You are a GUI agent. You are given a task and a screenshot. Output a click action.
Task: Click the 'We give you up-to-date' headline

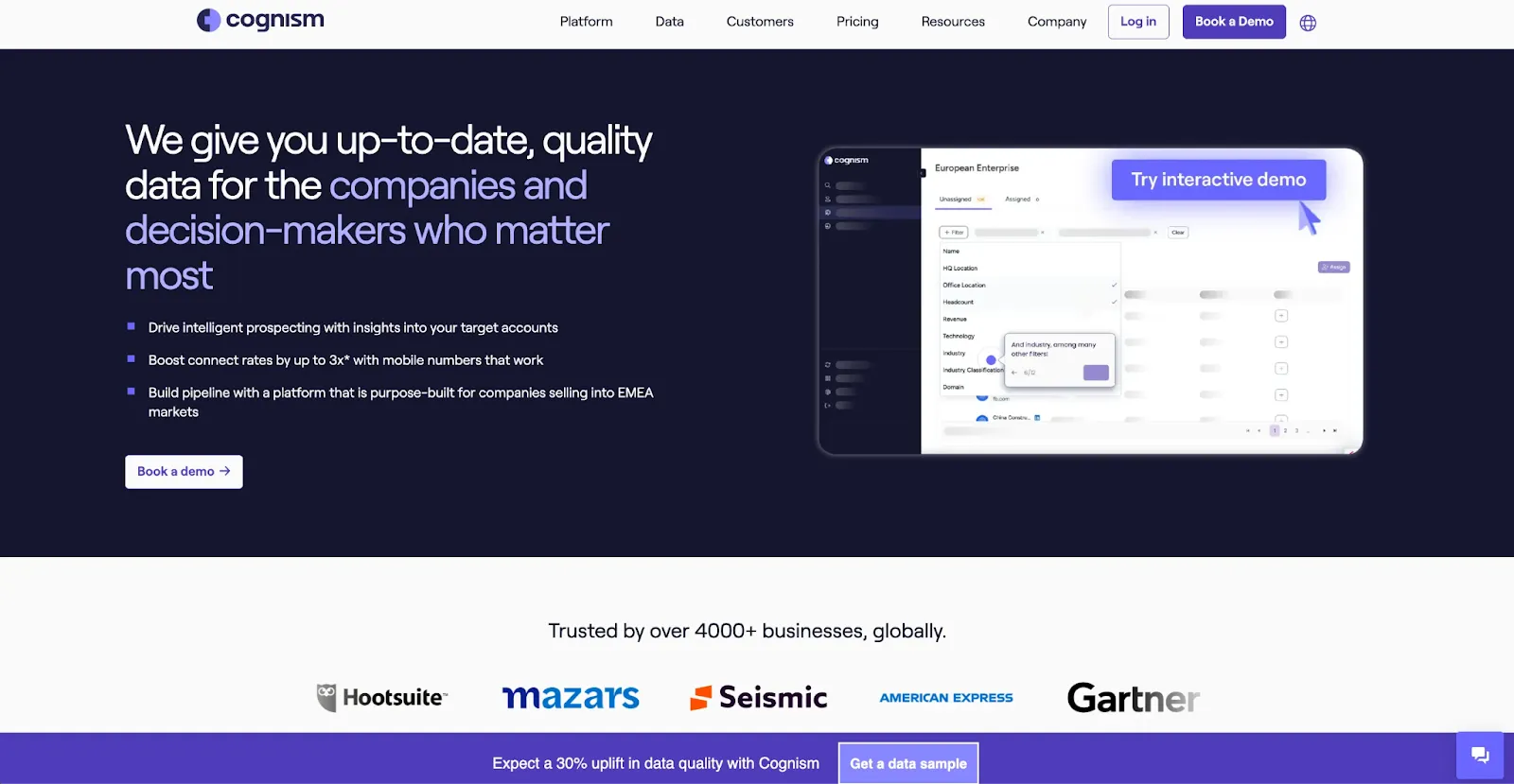click(x=389, y=208)
